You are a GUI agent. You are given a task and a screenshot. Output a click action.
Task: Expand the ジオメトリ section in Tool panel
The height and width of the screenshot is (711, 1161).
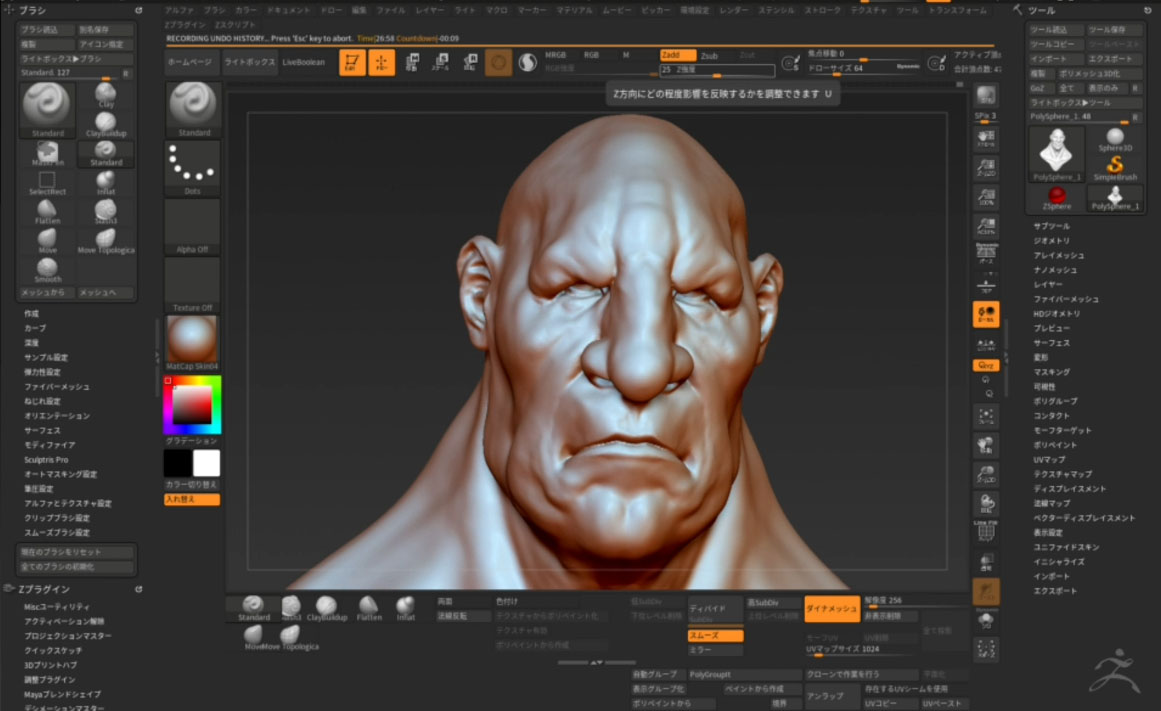tap(1051, 241)
